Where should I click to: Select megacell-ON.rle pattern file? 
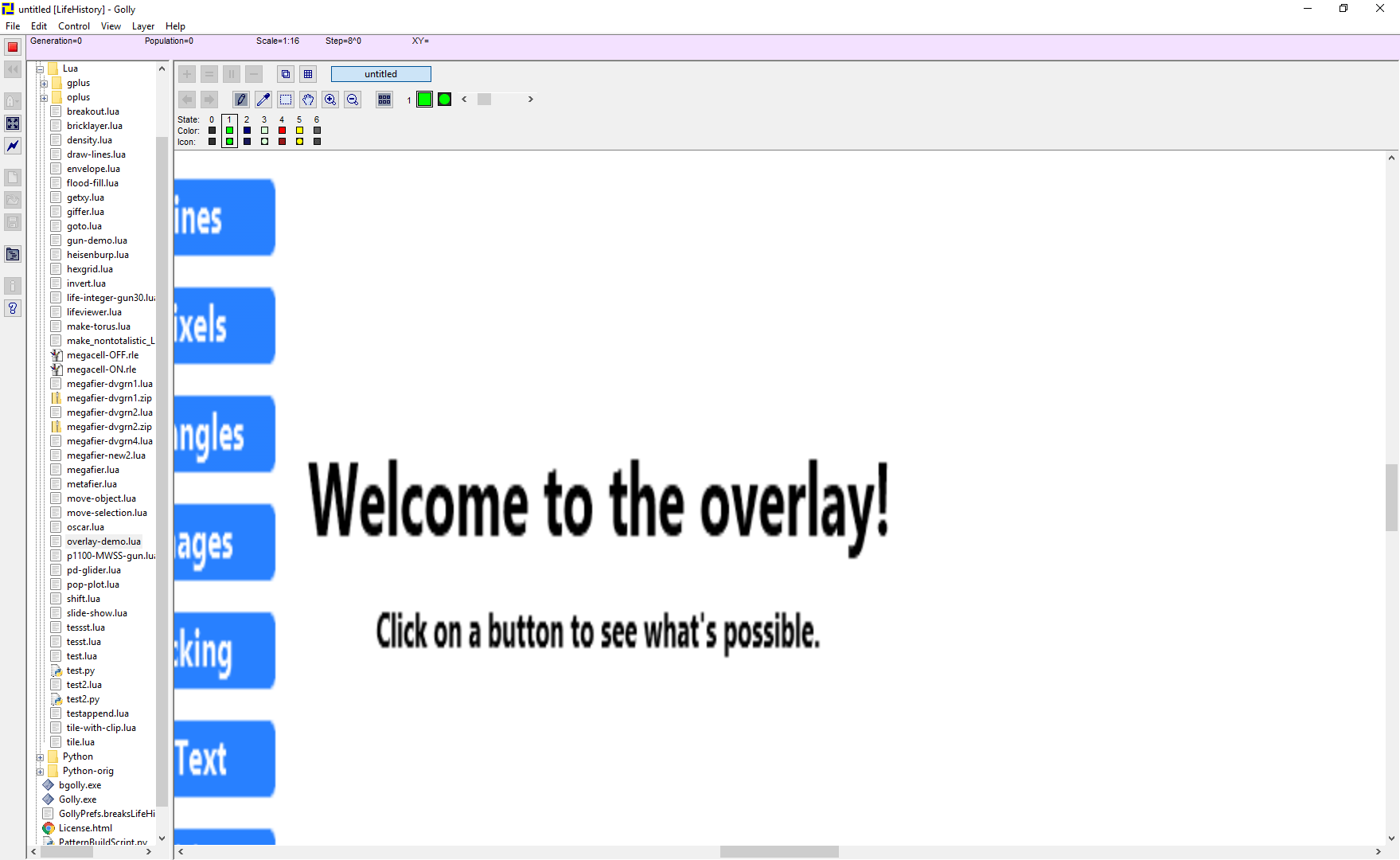point(101,369)
